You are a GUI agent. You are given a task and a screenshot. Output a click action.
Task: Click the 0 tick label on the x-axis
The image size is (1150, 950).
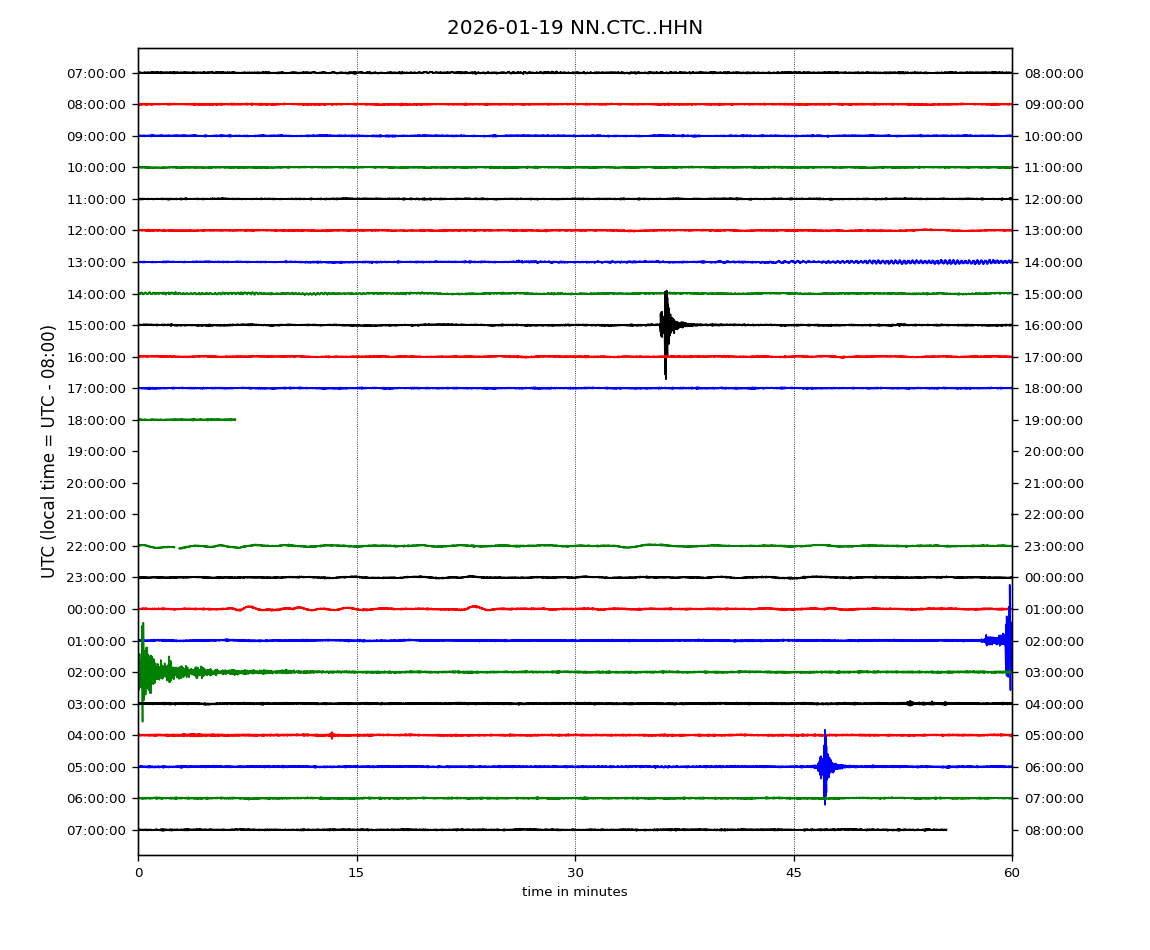pyautogui.click(x=138, y=873)
